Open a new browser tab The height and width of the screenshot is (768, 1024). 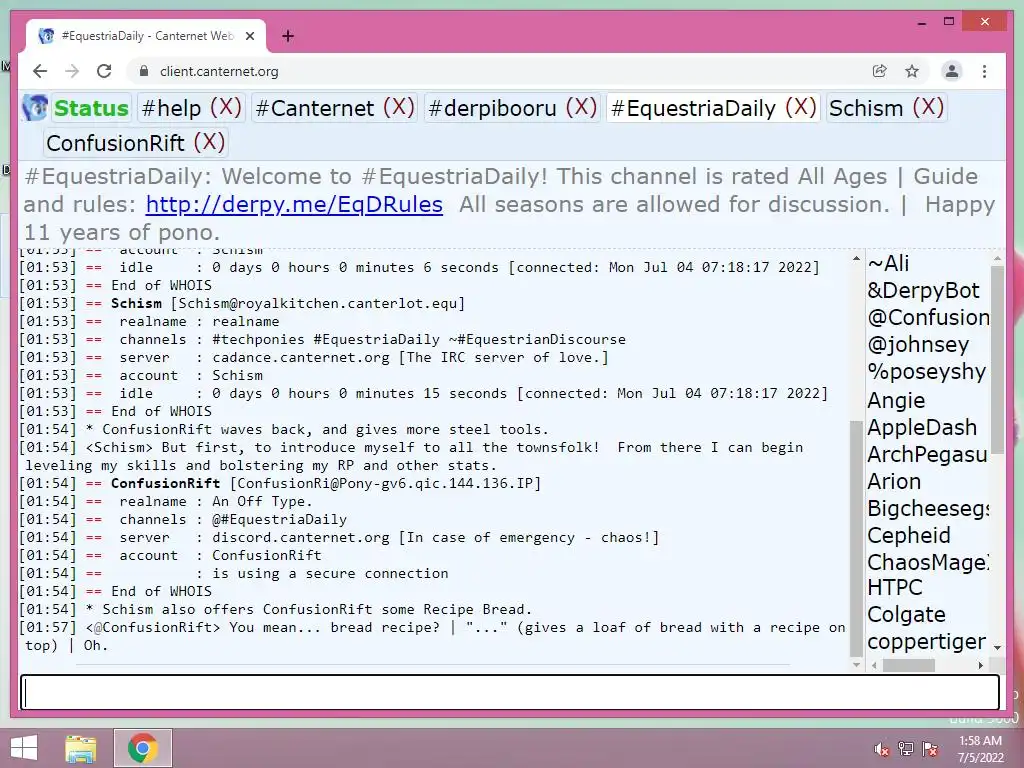288,36
